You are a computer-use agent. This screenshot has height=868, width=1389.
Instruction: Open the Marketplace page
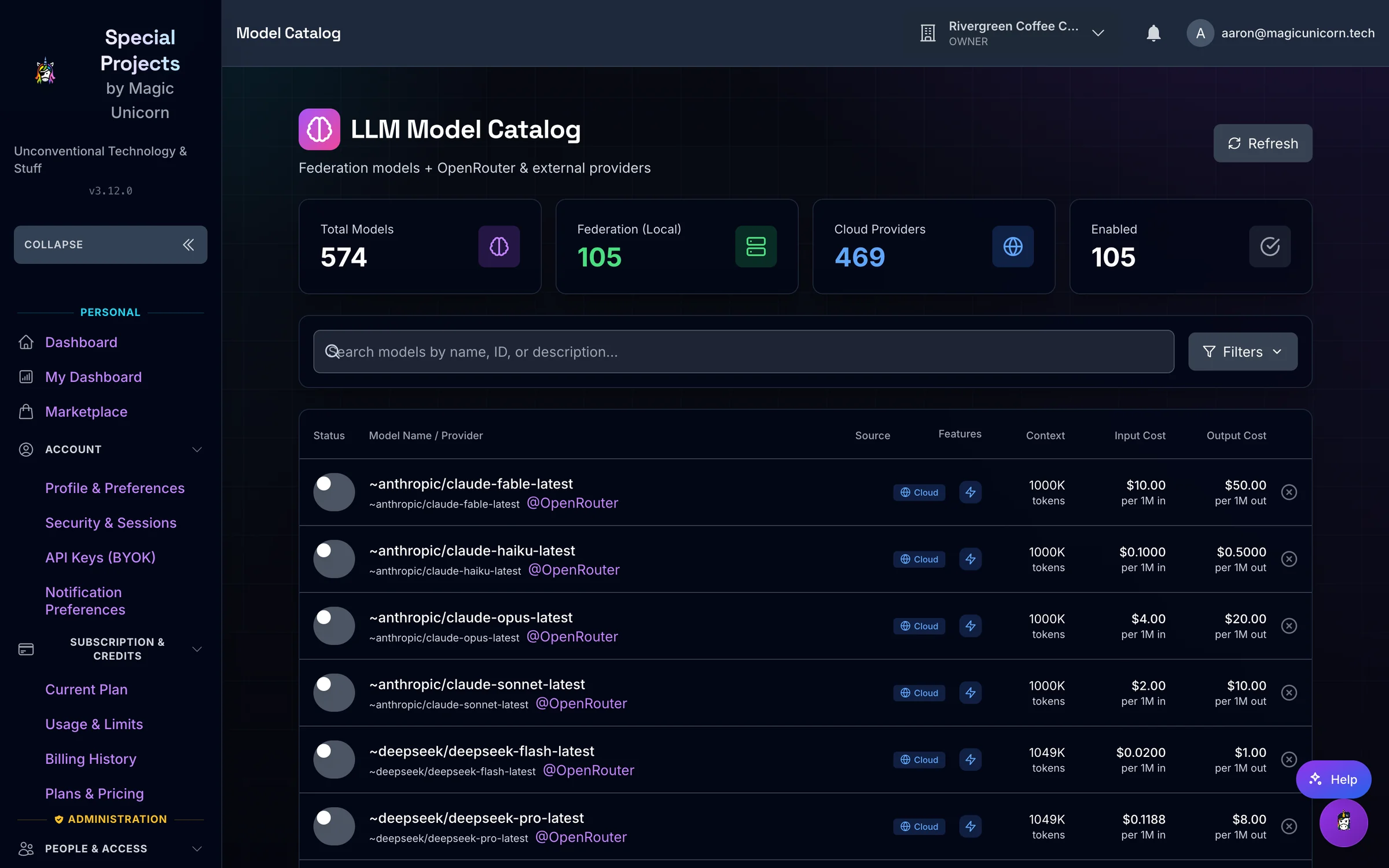coord(86,412)
